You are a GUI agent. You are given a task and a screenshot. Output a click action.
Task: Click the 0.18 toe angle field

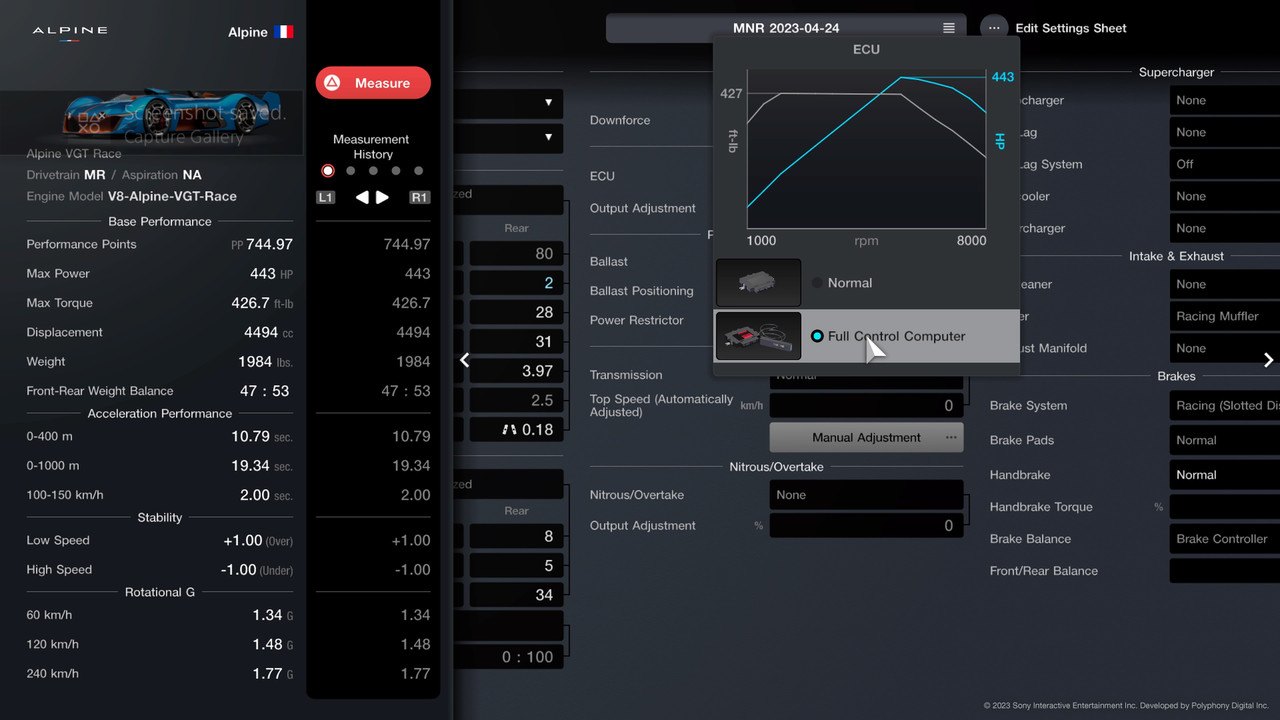pos(516,429)
